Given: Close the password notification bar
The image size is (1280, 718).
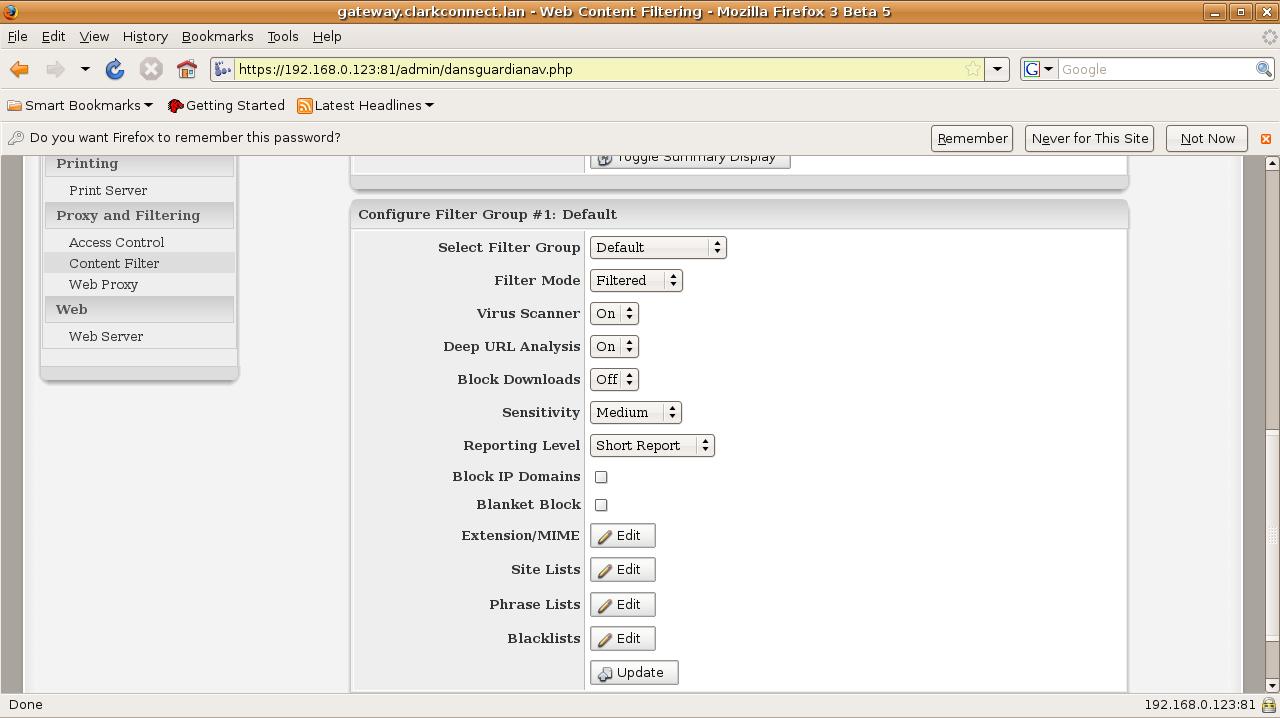Looking at the screenshot, I should click(x=1265, y=139).
